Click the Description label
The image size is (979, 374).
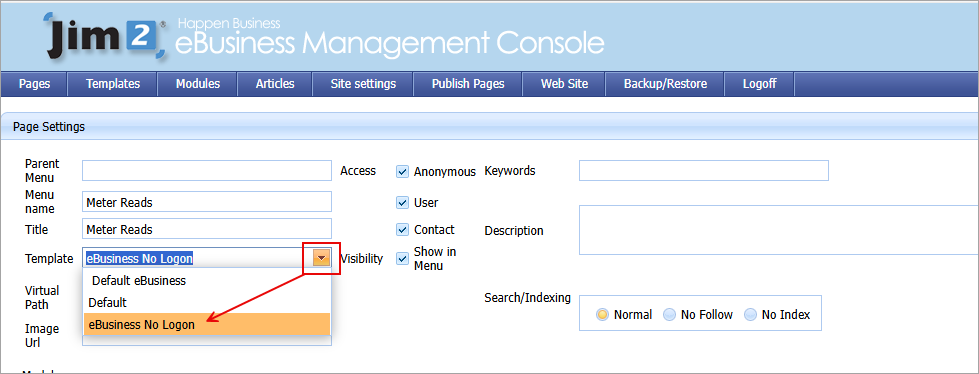pyautogui.click(x=514, y=230)
